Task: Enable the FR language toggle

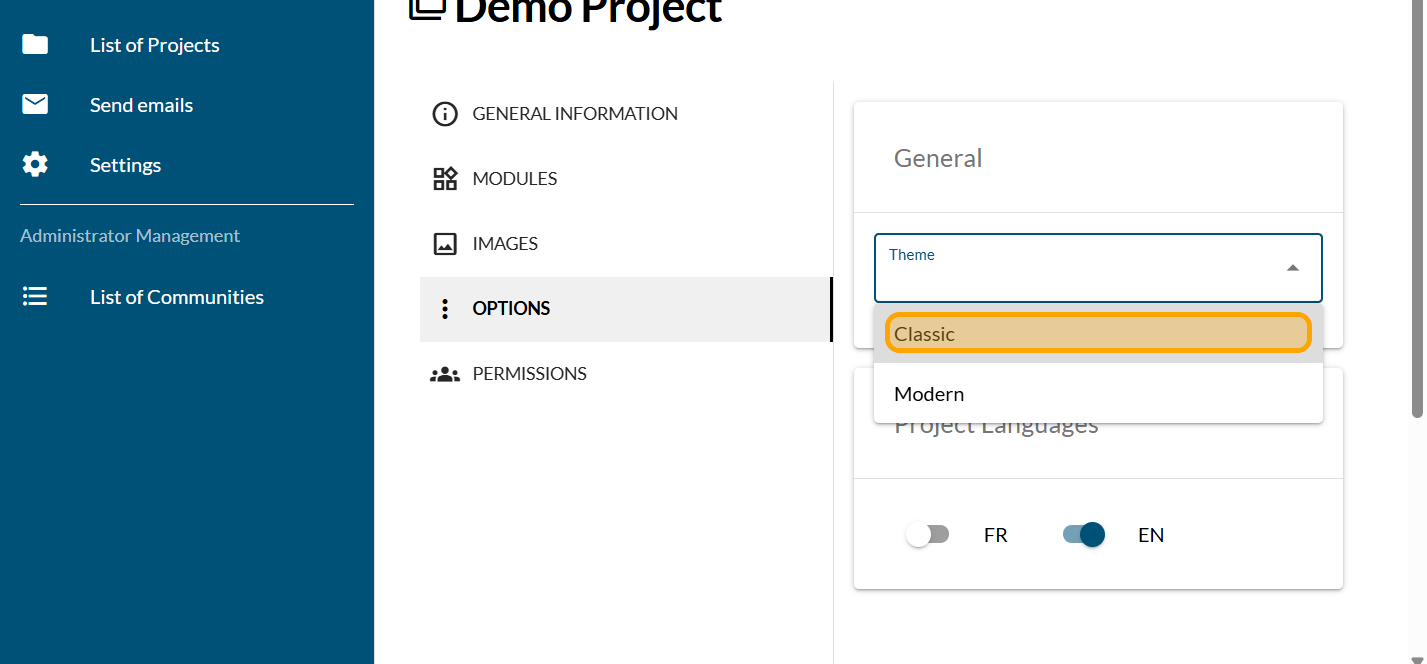Action: click(927, 535)
